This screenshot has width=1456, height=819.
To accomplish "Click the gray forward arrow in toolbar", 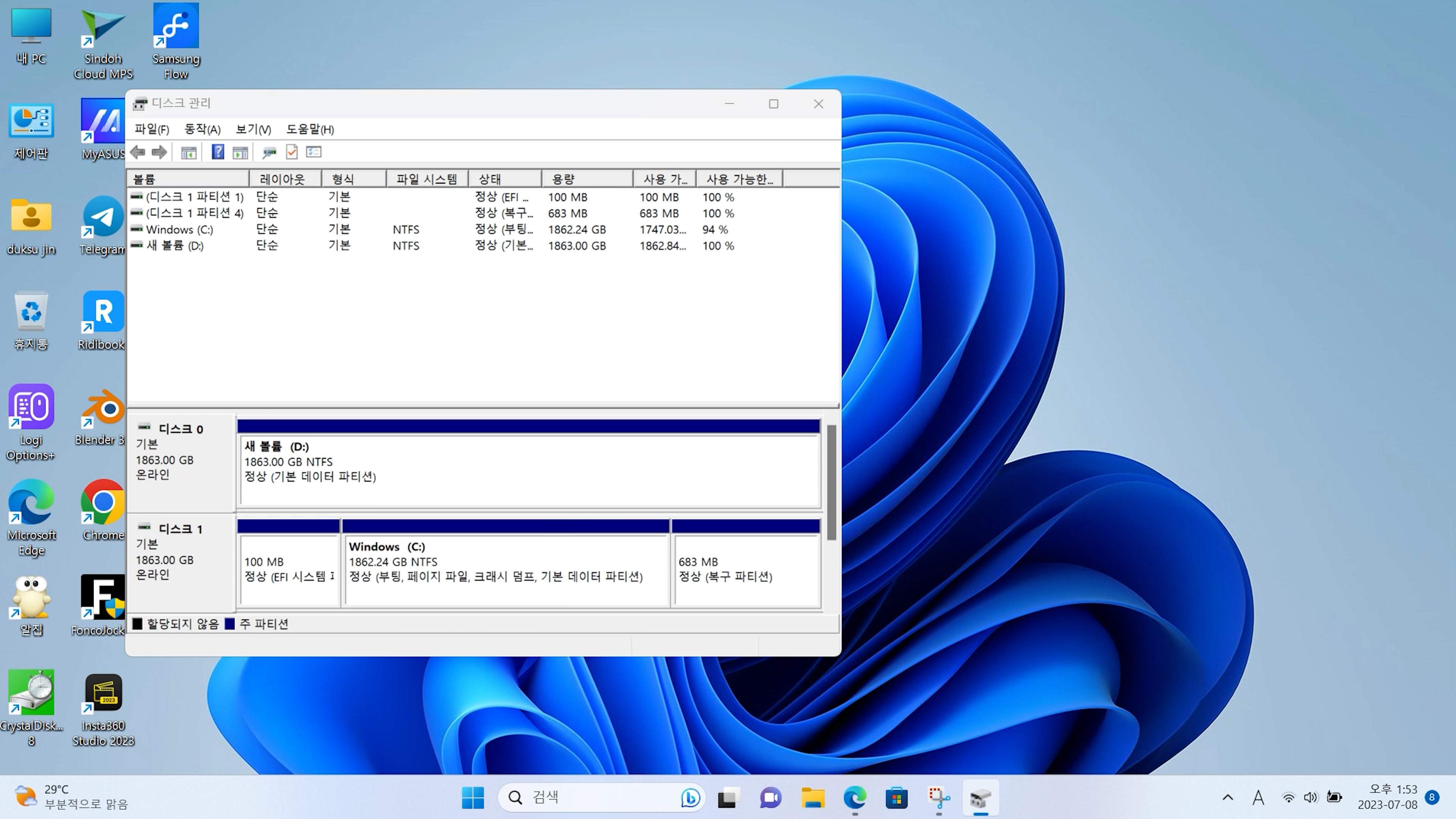I will coord(159,152).
